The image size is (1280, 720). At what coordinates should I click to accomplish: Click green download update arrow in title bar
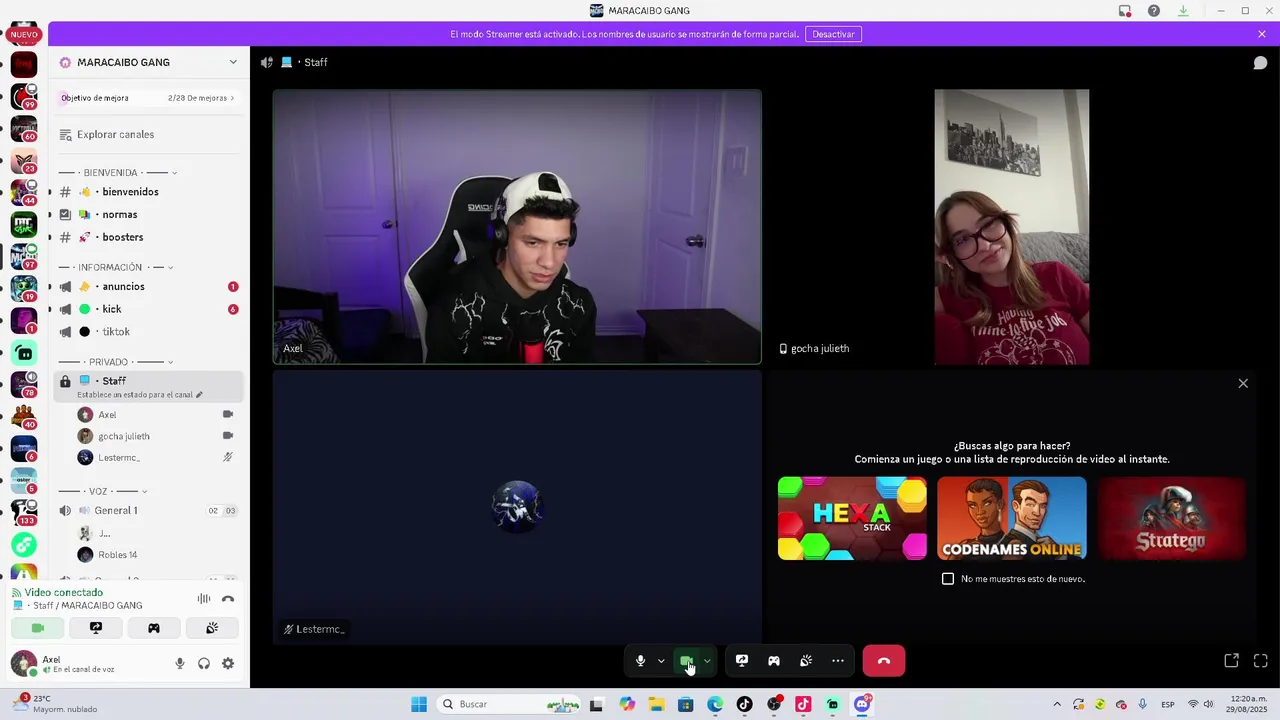pyautogui.click(x=1183, y=11)
